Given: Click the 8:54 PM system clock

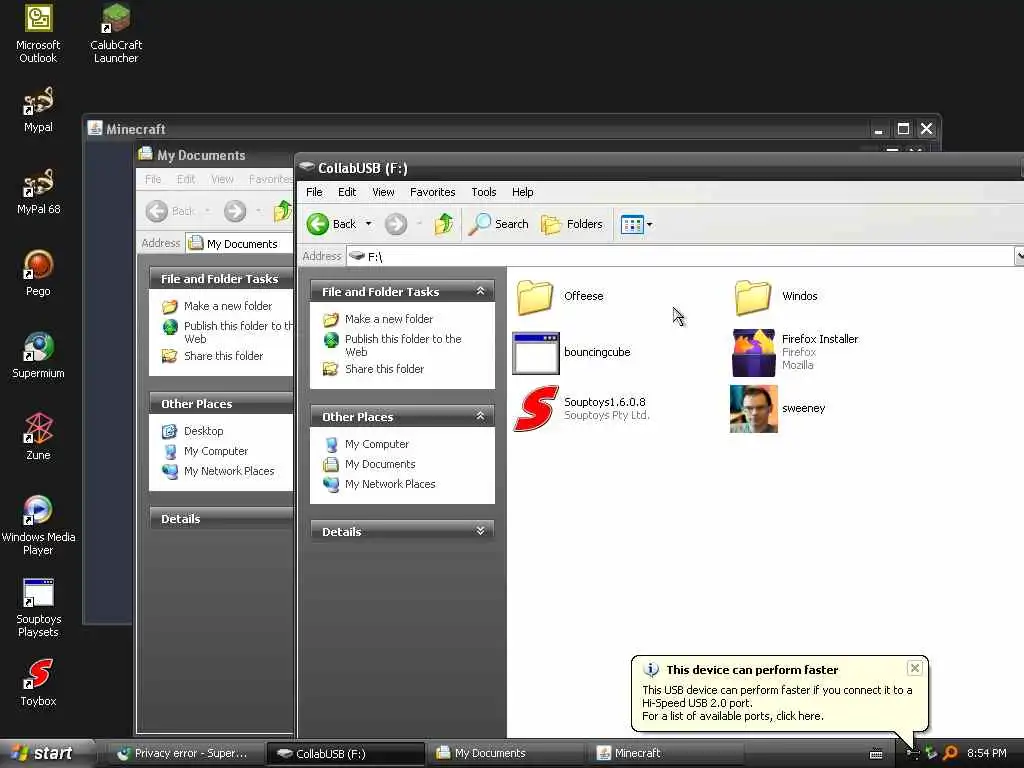Looking at the screenshot, I should [987, 753].
